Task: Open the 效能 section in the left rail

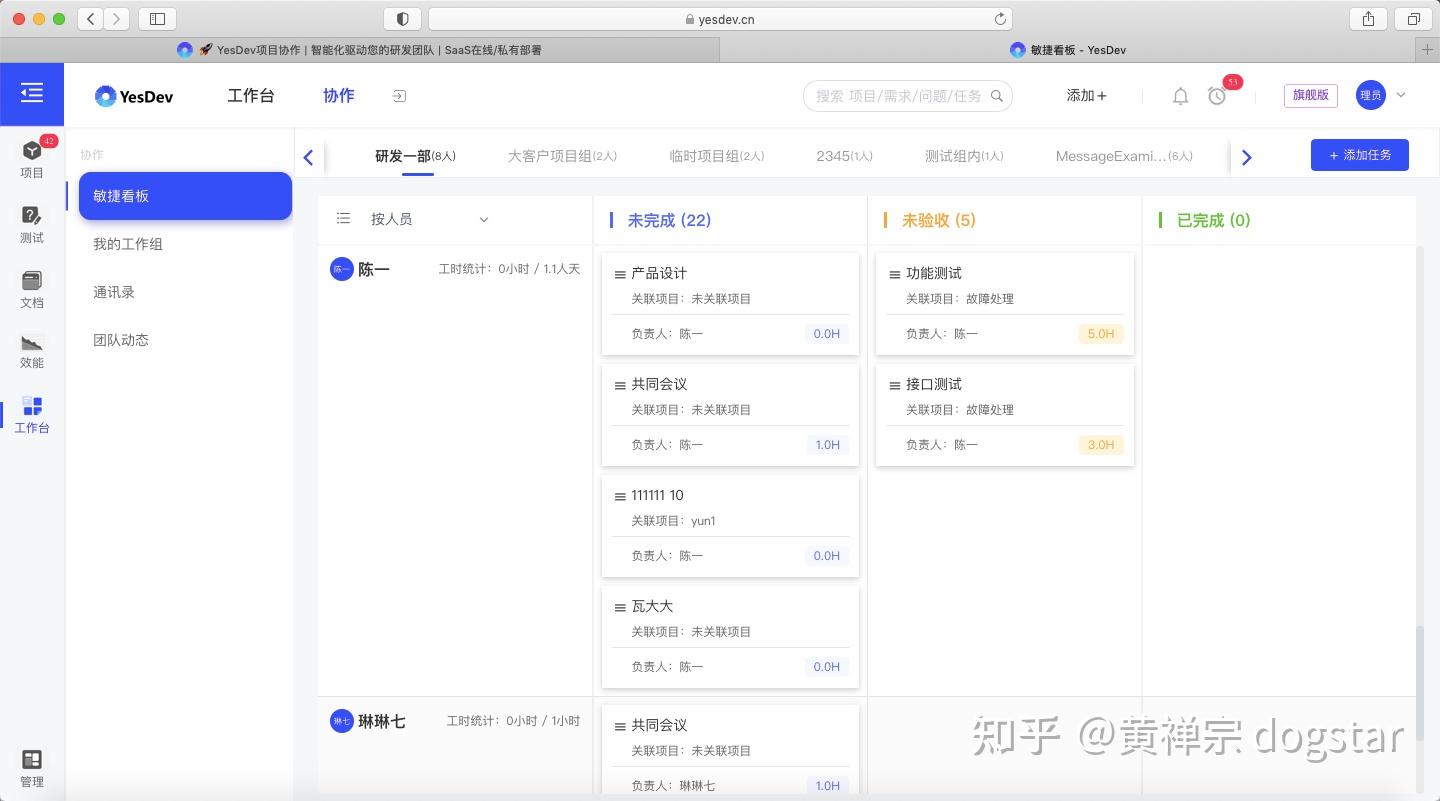Action: [32, 352]
